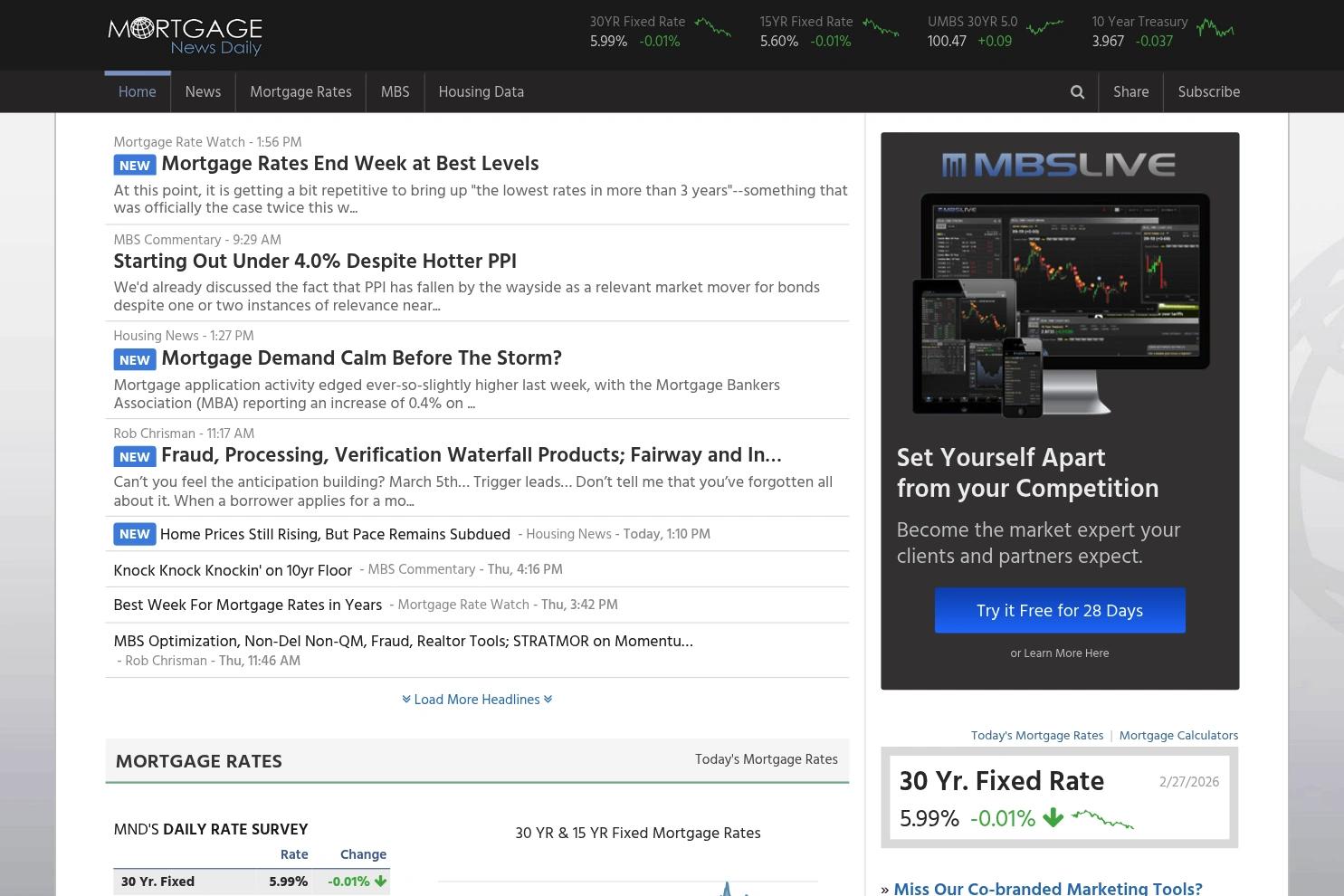Open Today's Mortgage Rates link above rate widget
This screenshot has width=1344, height=896.
tap(1037, 735)
